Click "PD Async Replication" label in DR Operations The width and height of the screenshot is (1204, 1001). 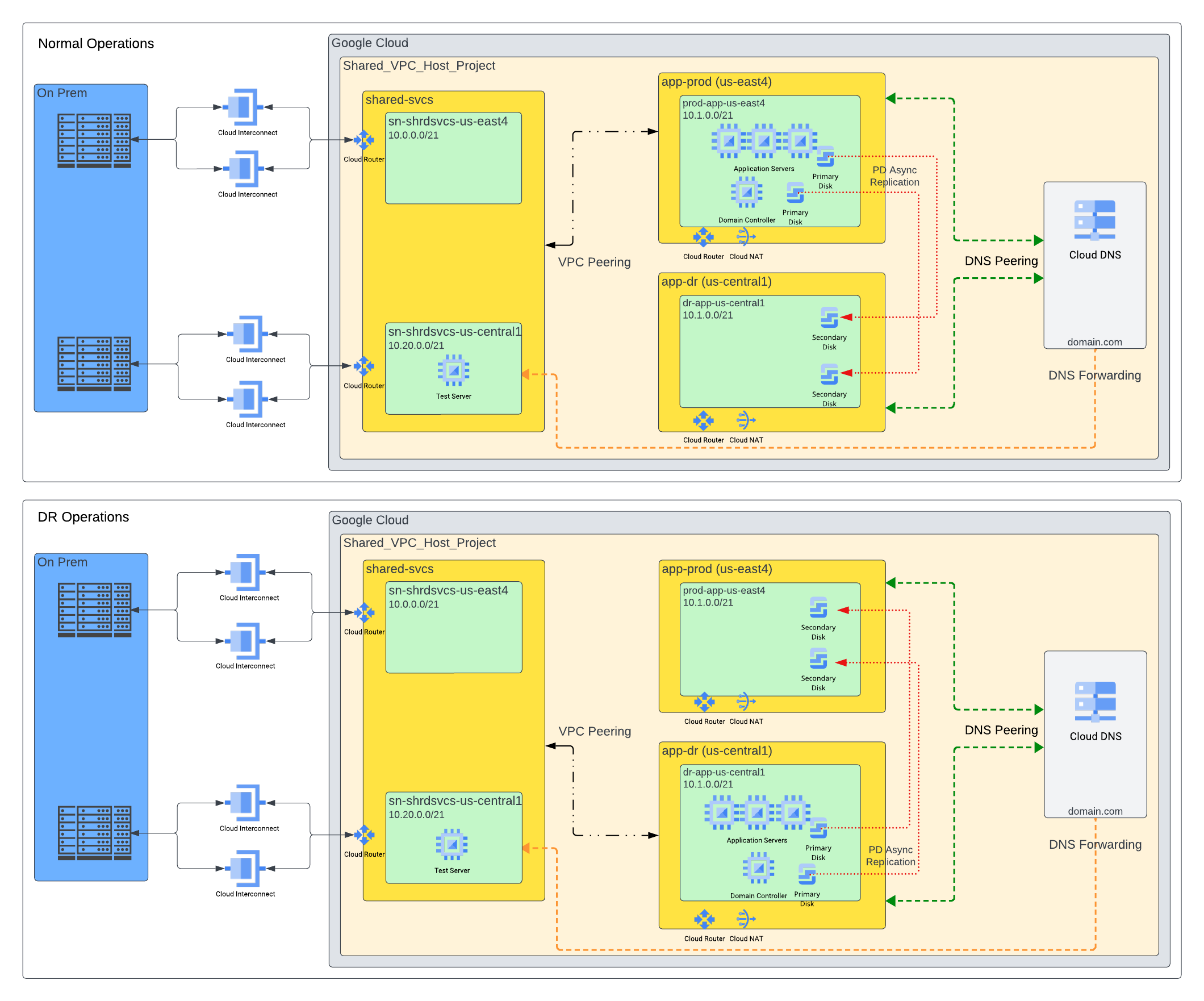(891, 856)
